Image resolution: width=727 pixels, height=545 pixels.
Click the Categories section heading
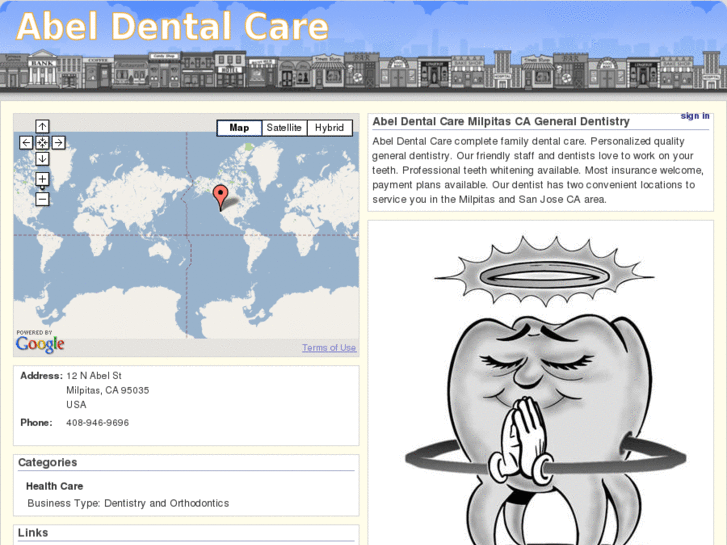[x=47, y=462]
